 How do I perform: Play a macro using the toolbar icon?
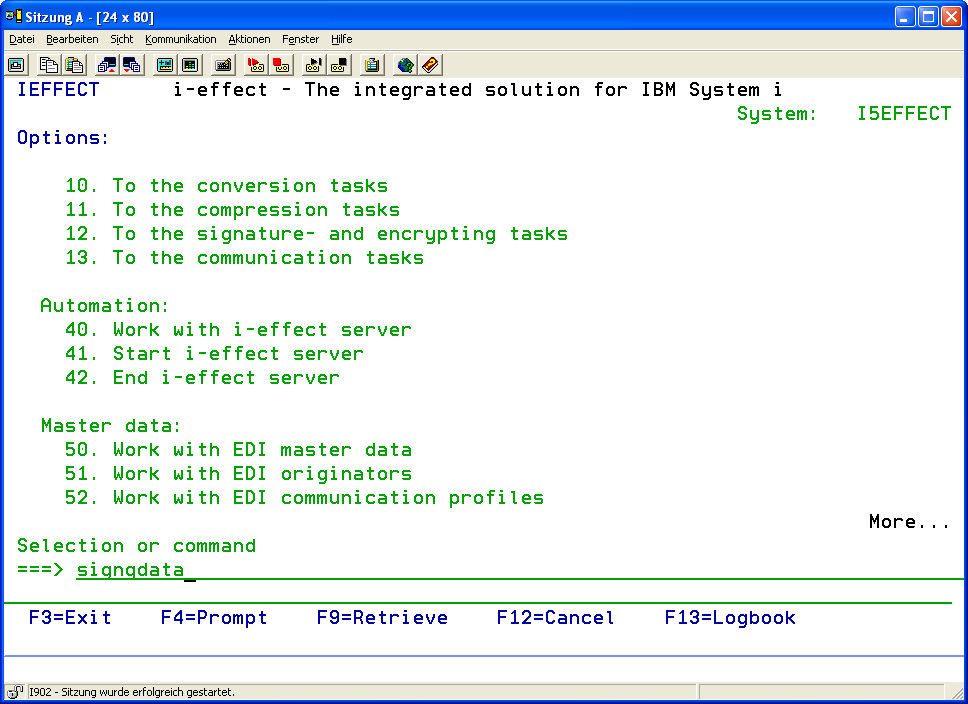pos(313,65)
